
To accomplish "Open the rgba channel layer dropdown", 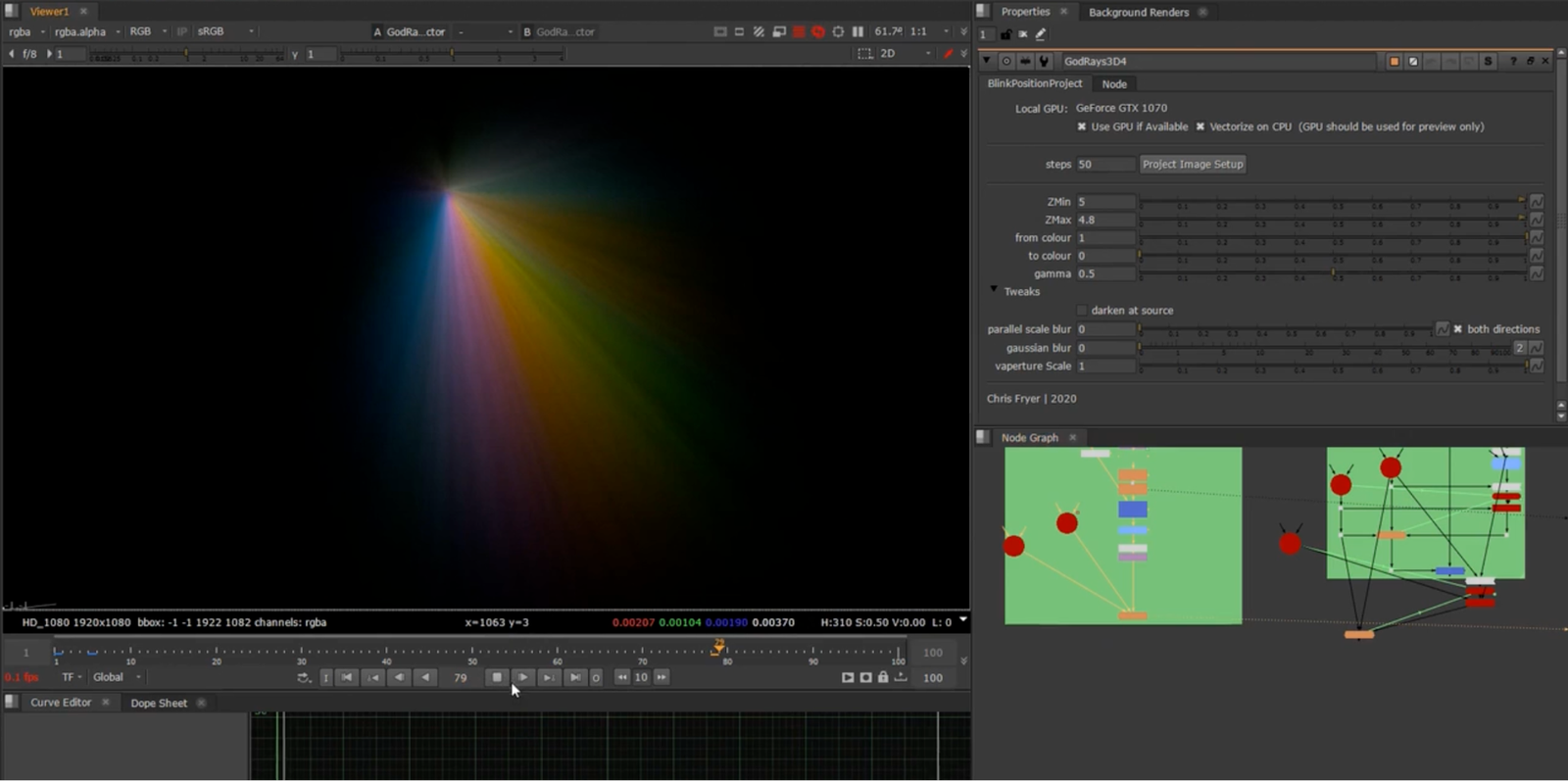I will coord(27,31).
